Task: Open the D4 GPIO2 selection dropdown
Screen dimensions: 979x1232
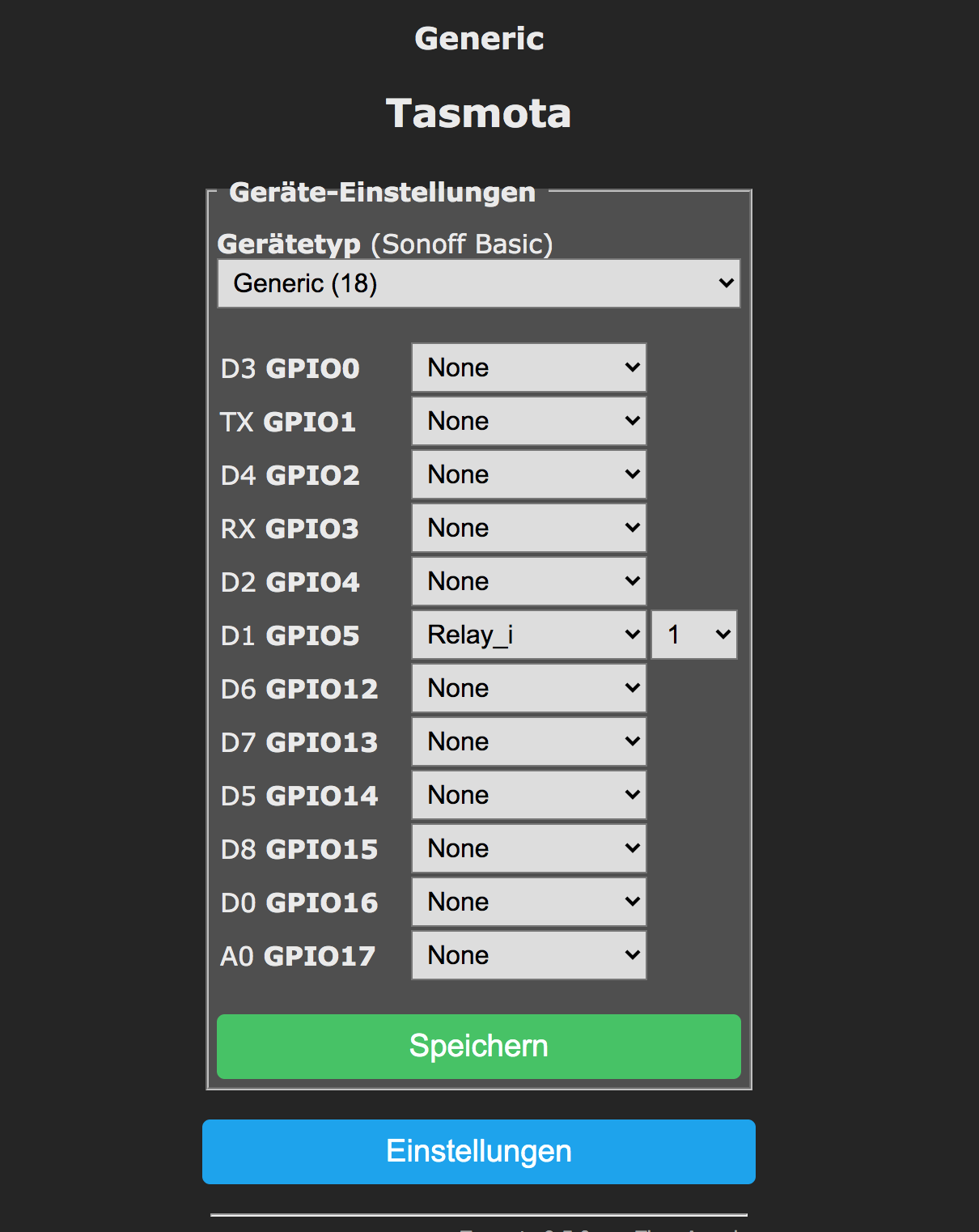Action: (x=528, y=474)
